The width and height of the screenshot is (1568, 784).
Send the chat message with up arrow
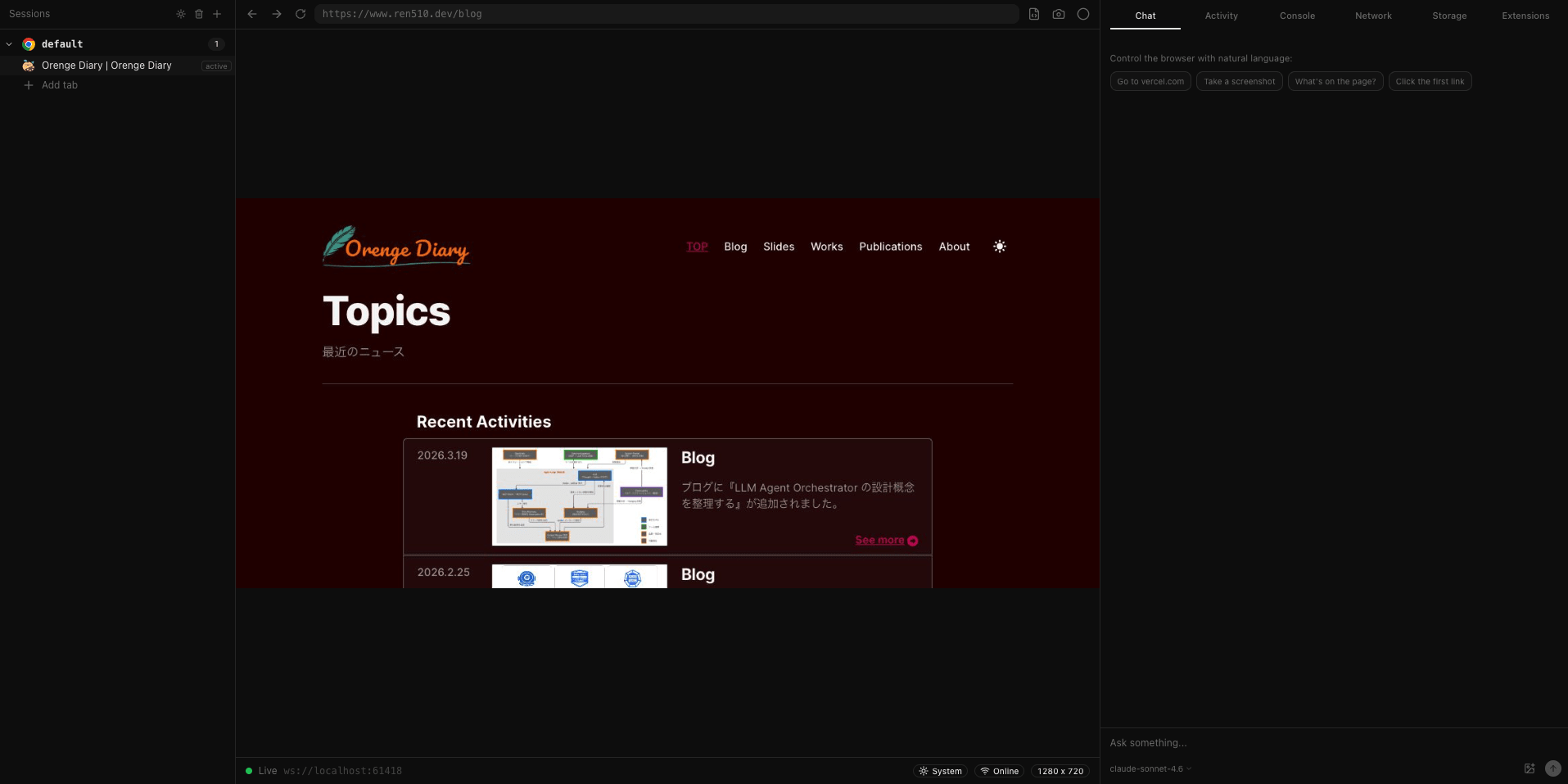tap(1553, 768)
